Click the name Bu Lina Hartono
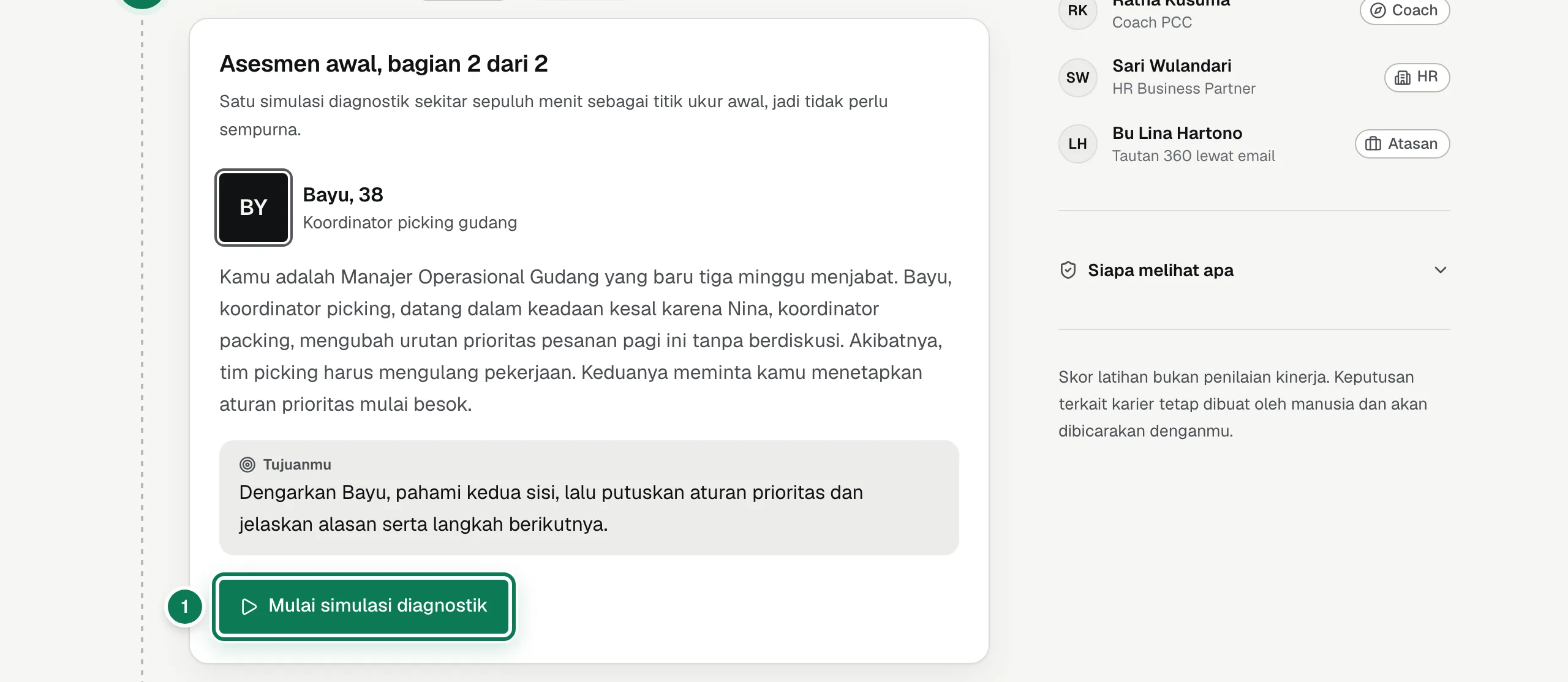This screenshot has height=682, width=1568. pyautogui.click(x=1177, y=133)
